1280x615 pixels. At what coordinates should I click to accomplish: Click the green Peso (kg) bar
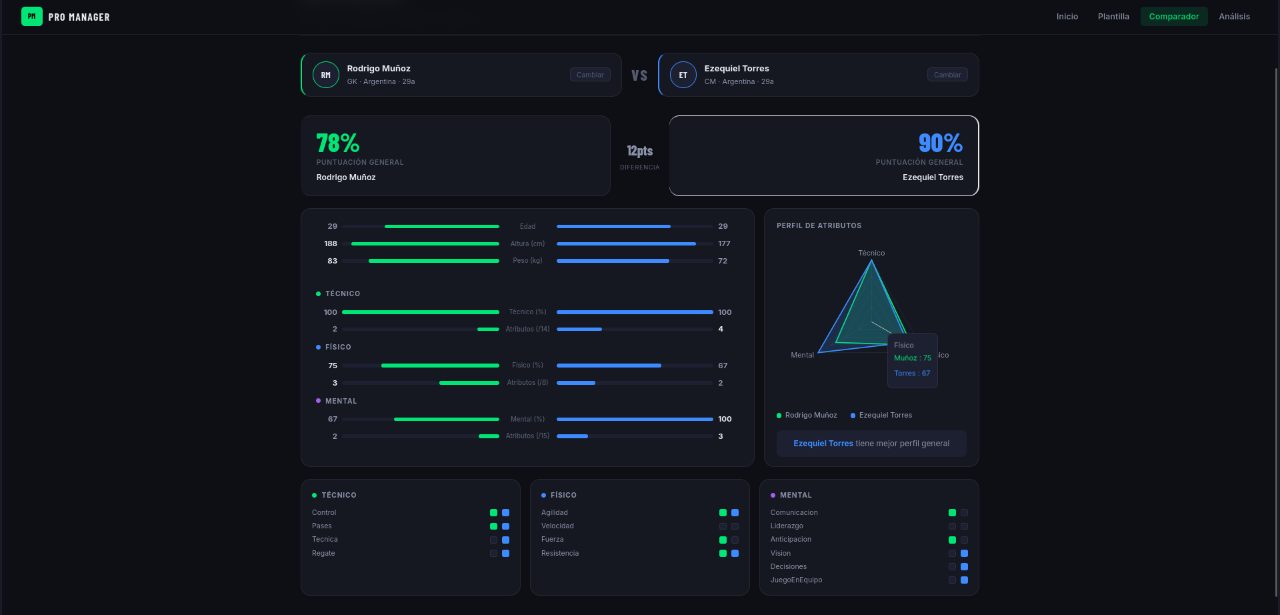[434, 261]
